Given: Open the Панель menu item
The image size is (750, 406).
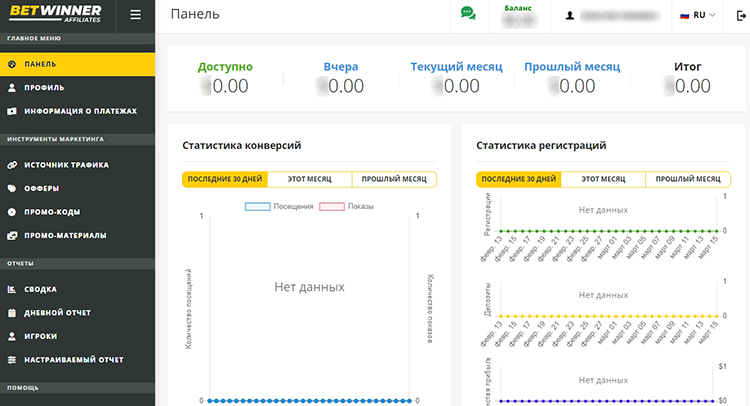Looking at the screenshot, I should tap(77, 64).
